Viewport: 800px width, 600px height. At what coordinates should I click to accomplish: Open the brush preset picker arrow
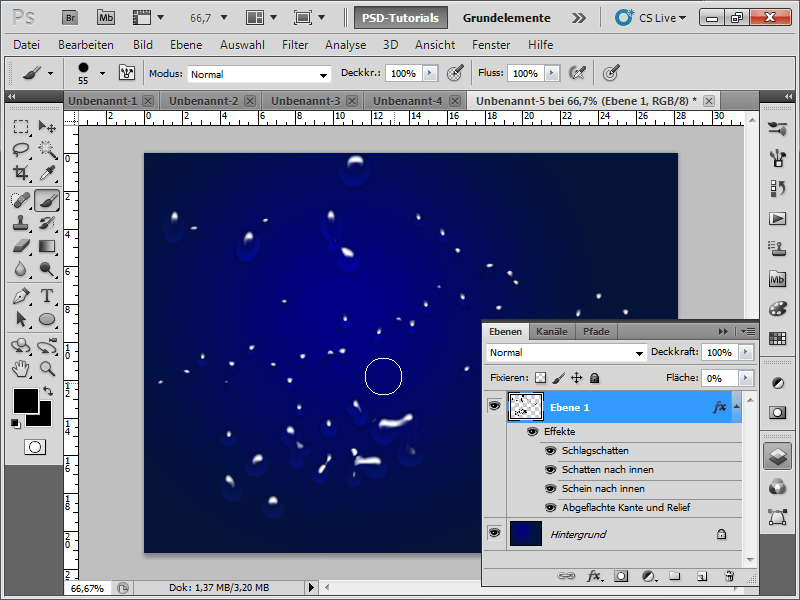point(103,73)
